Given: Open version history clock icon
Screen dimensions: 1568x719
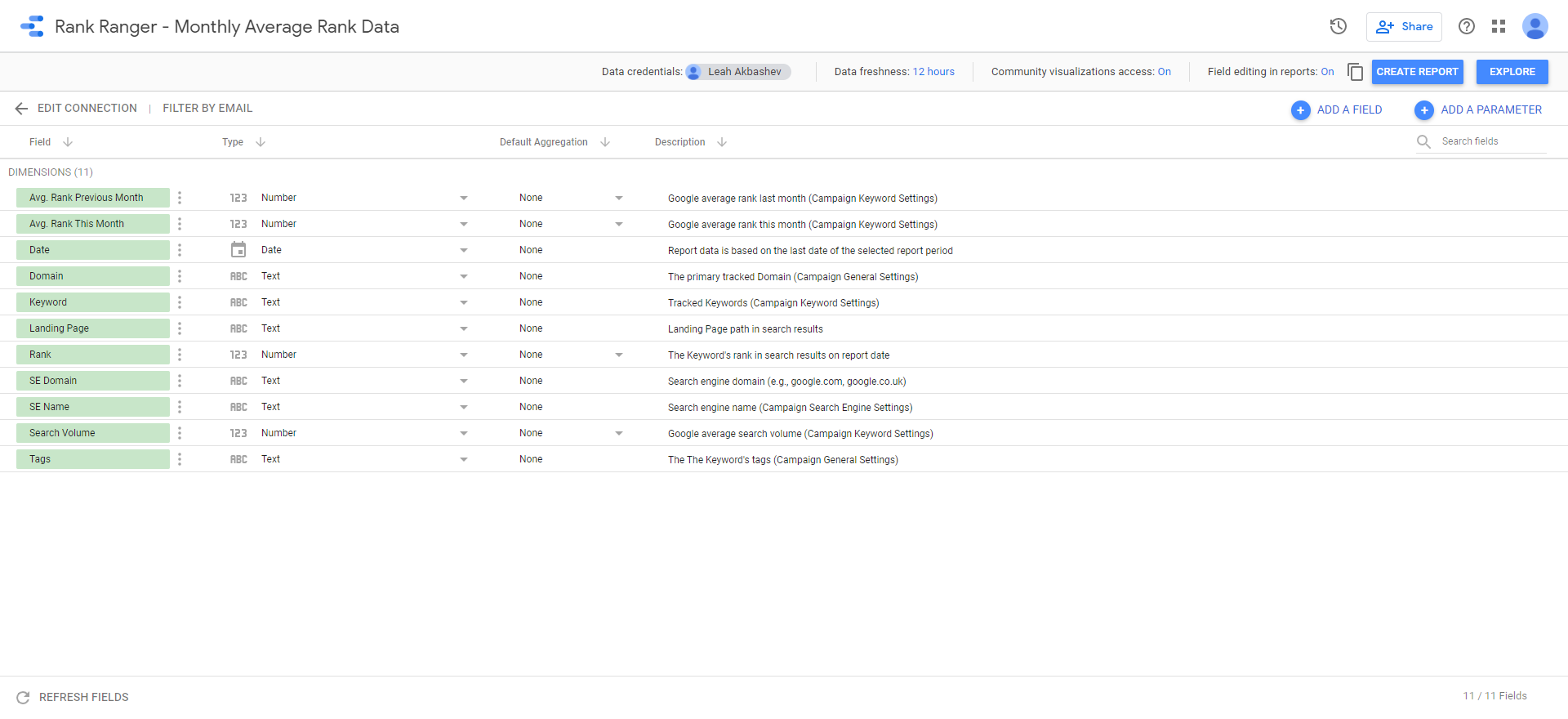Looking at the screenshot, I should click(1338, 26).
